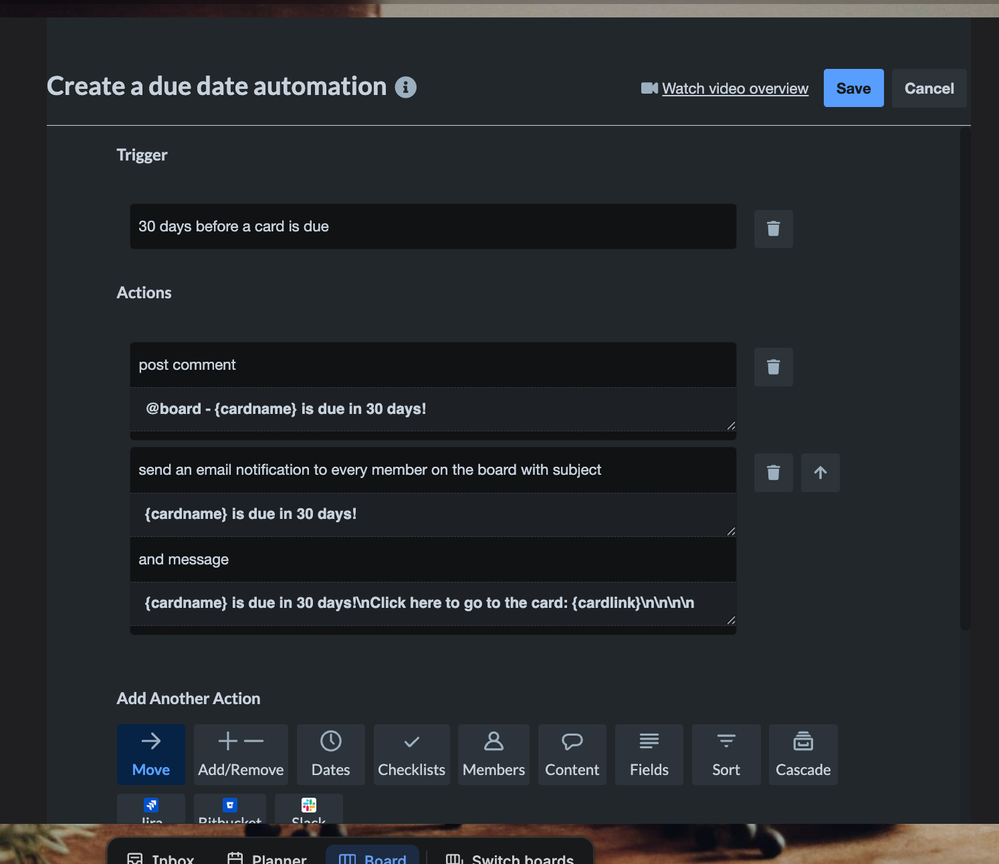Edit the email subject text field
Image resolution: width=999 pixels, height=864 pixels.
pyautogui.click(x=433, y=514)
